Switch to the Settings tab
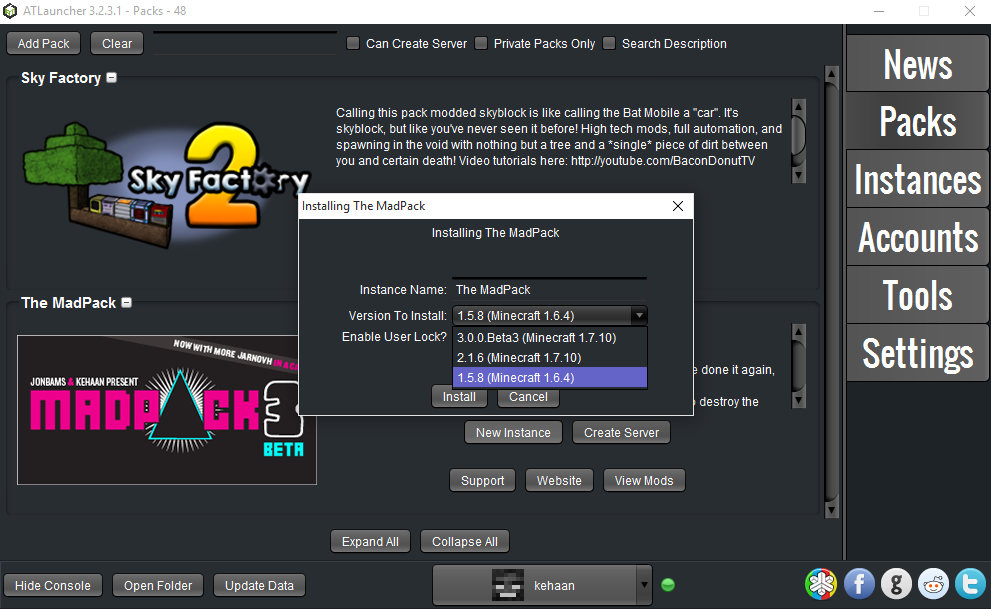The width and height of the screenshot is (991, 609). (917, 353)
